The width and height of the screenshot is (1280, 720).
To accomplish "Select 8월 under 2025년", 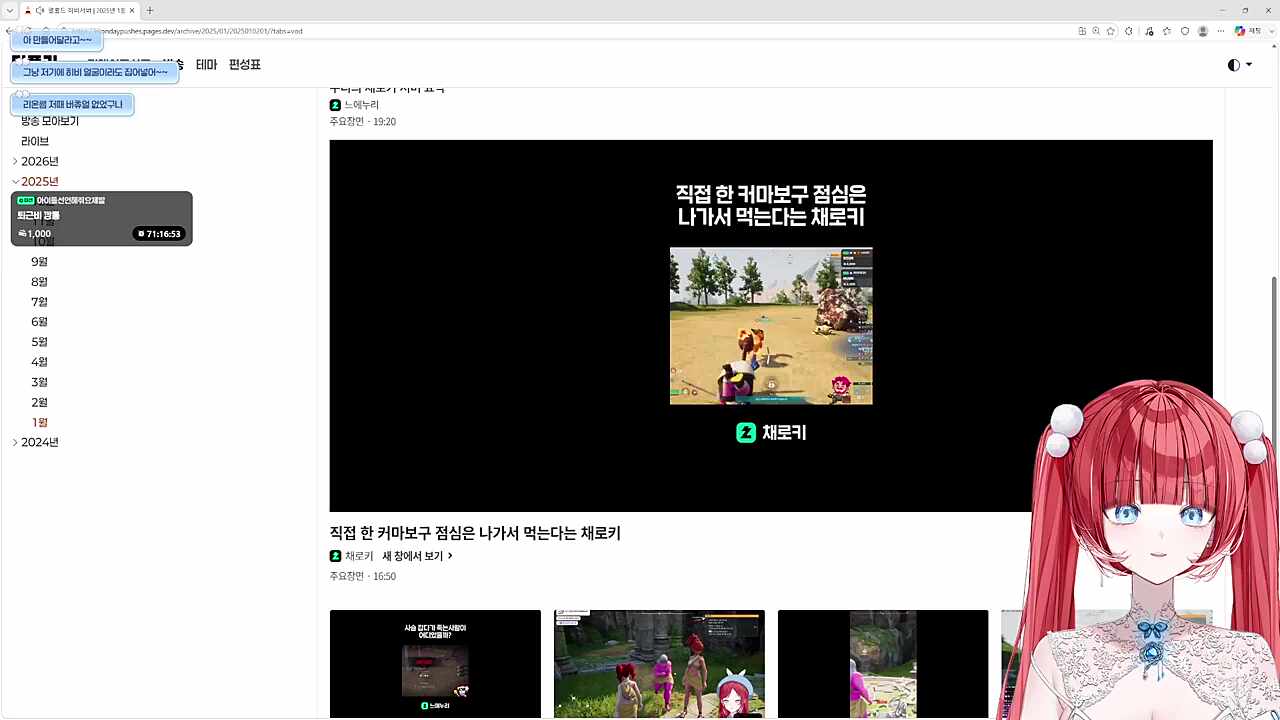I will (40, 281).
